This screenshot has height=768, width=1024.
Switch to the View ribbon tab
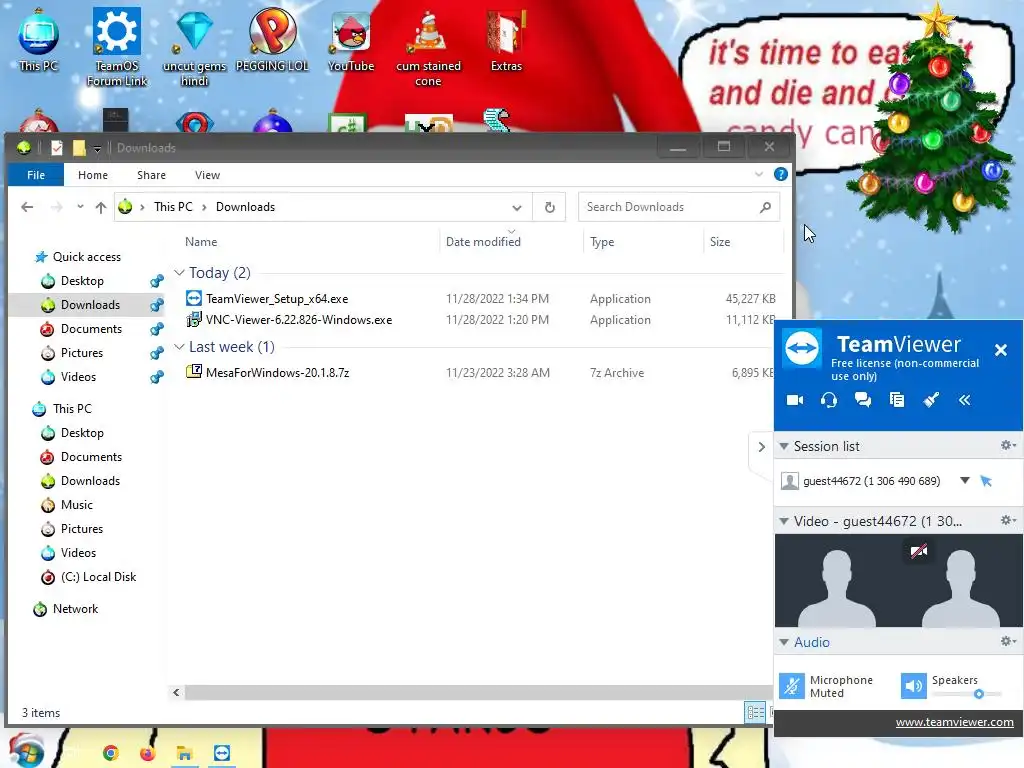[207, 175]
